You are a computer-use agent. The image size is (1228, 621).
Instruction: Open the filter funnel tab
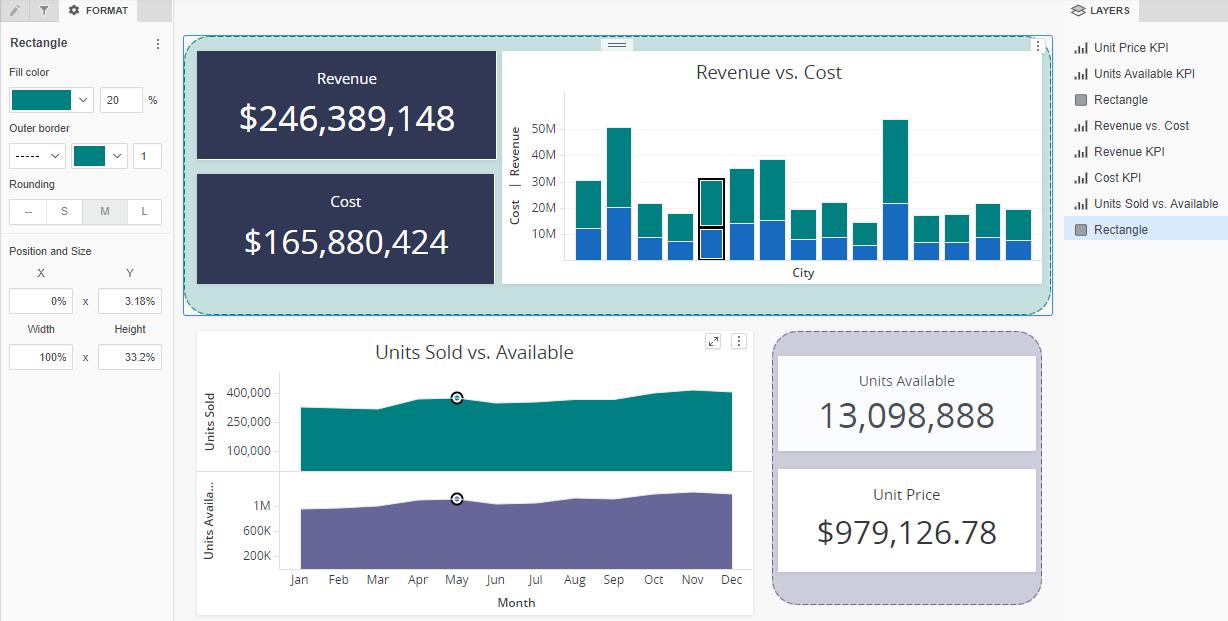[44, 10]
